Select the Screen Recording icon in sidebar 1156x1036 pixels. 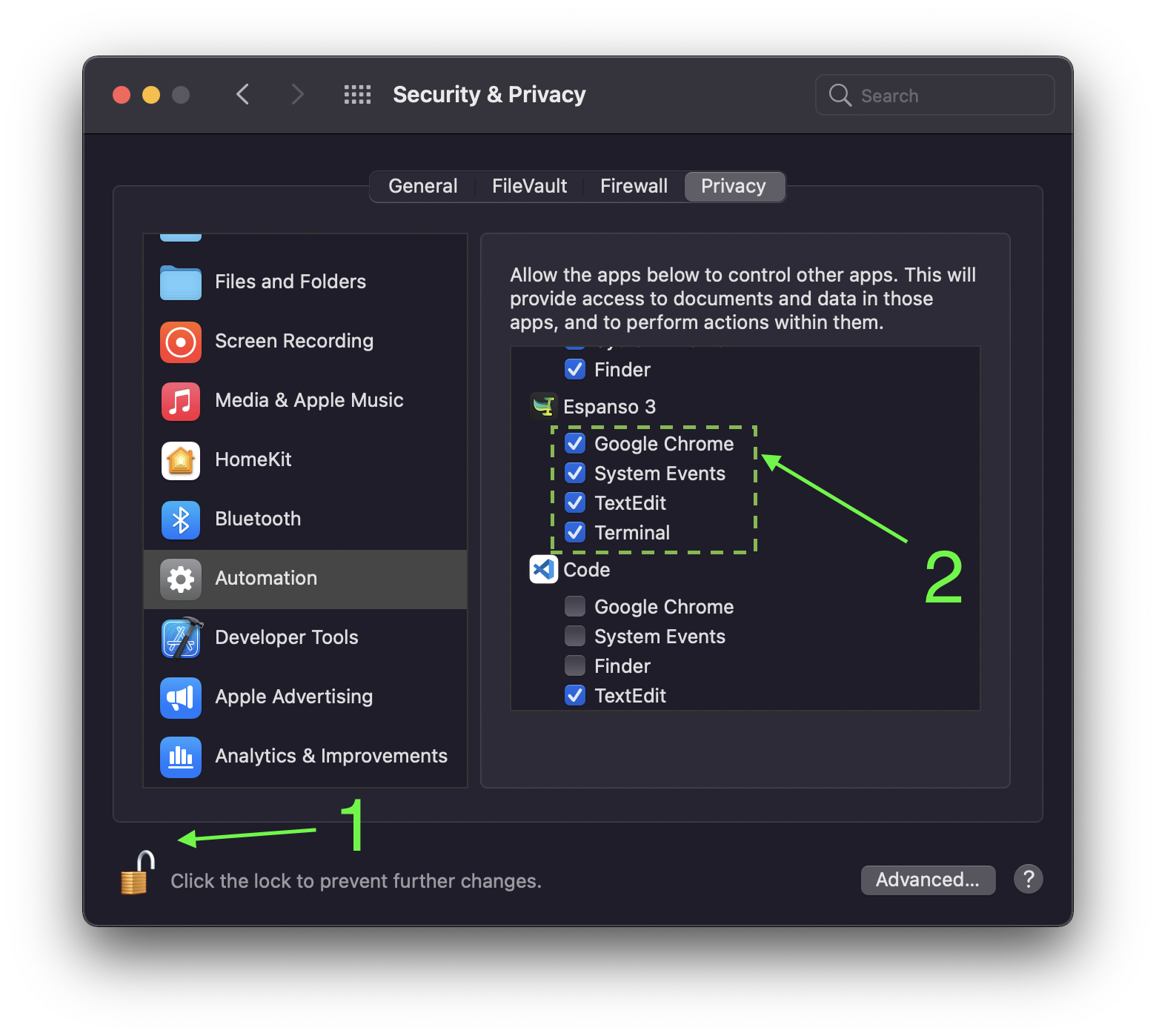point(180,342)
